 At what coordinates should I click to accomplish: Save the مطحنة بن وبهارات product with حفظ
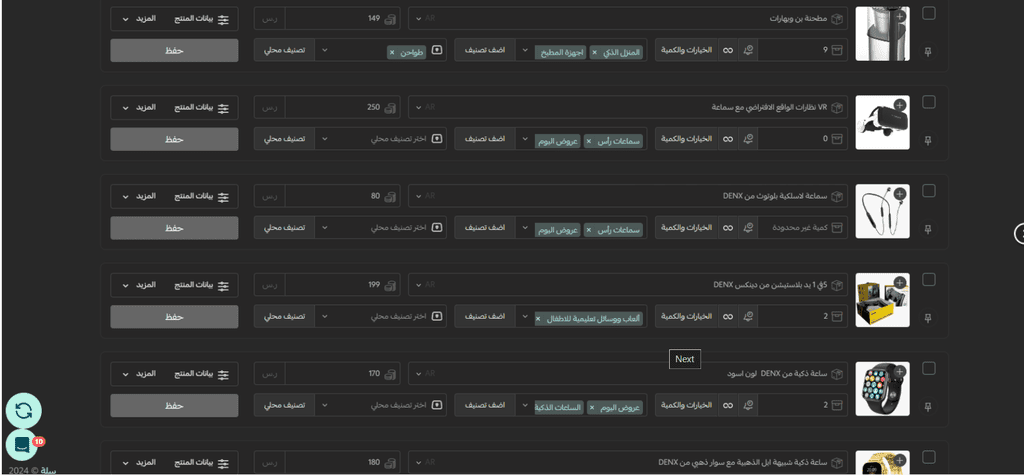coord(174,50)
